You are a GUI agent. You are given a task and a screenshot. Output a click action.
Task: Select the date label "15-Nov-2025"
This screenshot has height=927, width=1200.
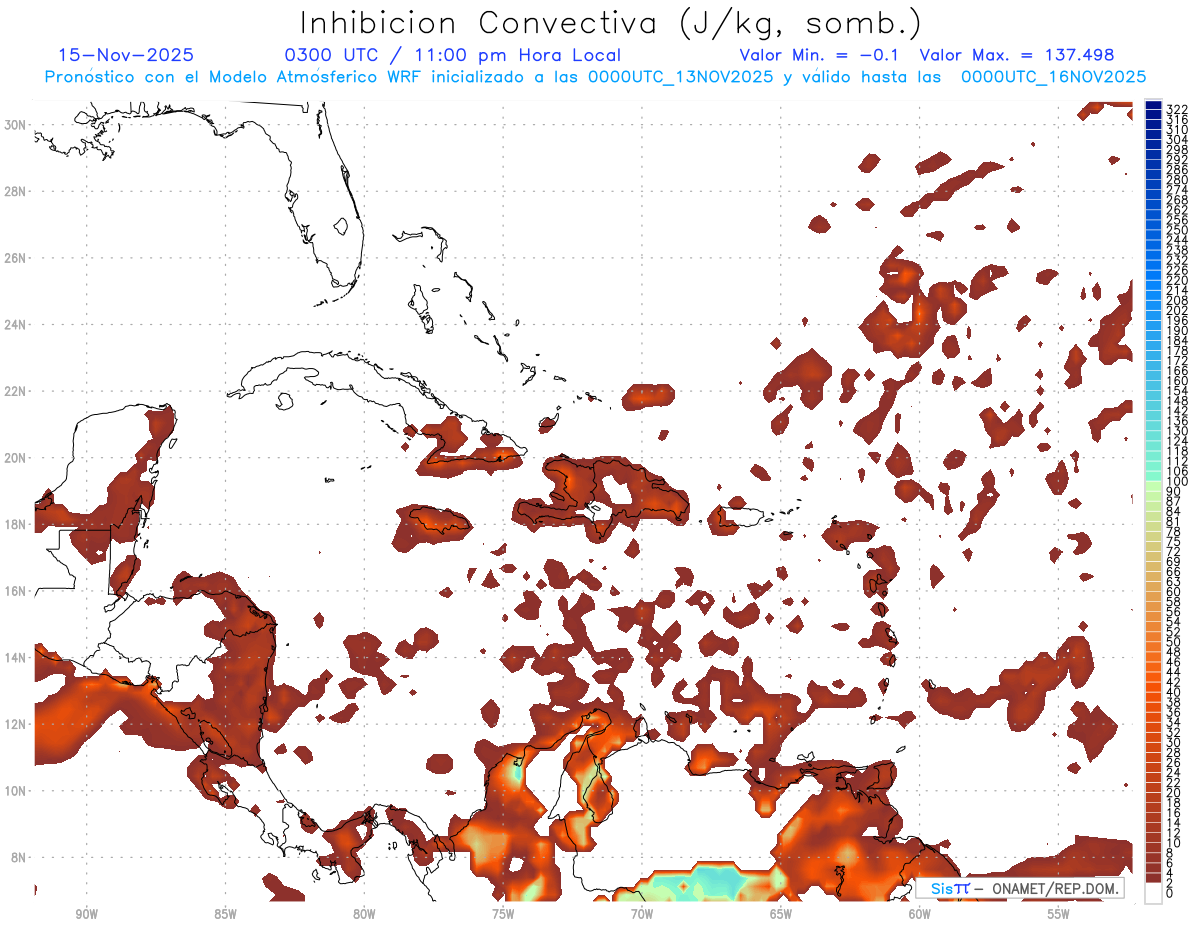click(x=126, y=55)
